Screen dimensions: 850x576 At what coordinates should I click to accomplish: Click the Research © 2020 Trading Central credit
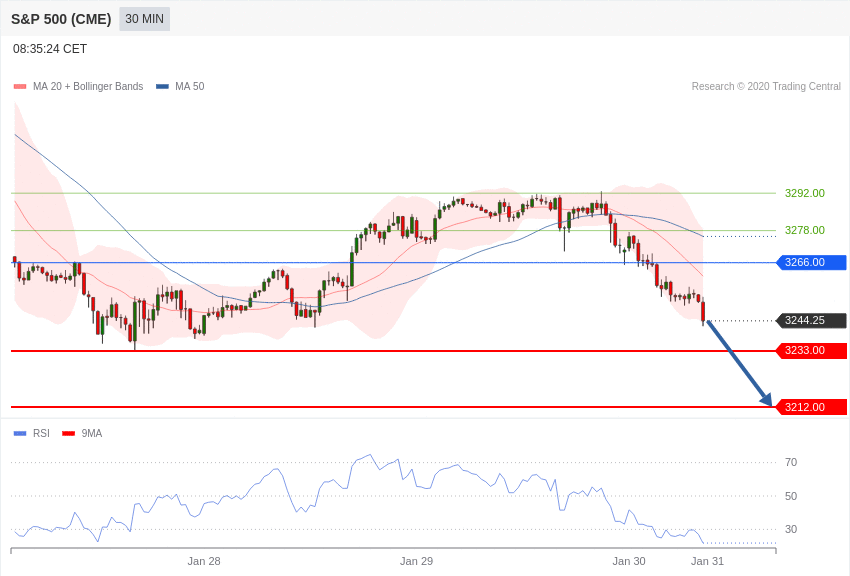pos(766,86)
